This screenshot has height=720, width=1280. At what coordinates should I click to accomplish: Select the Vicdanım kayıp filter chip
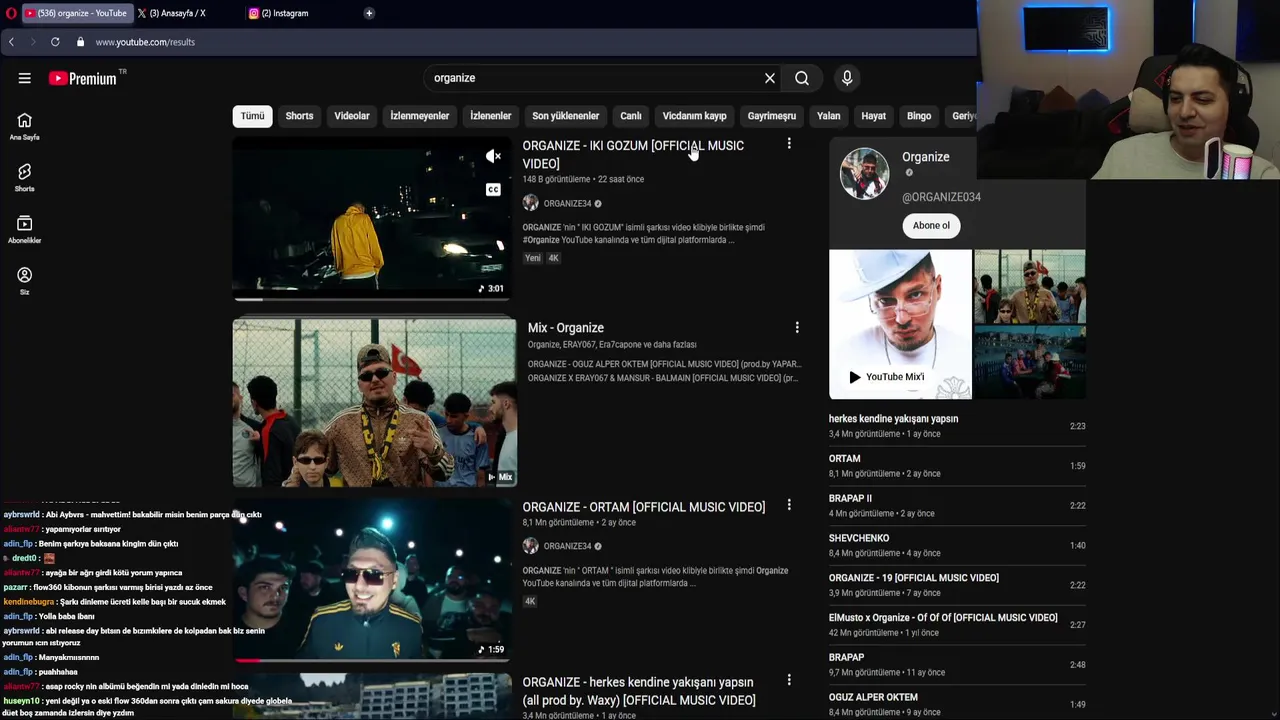(x=694, y=116)
